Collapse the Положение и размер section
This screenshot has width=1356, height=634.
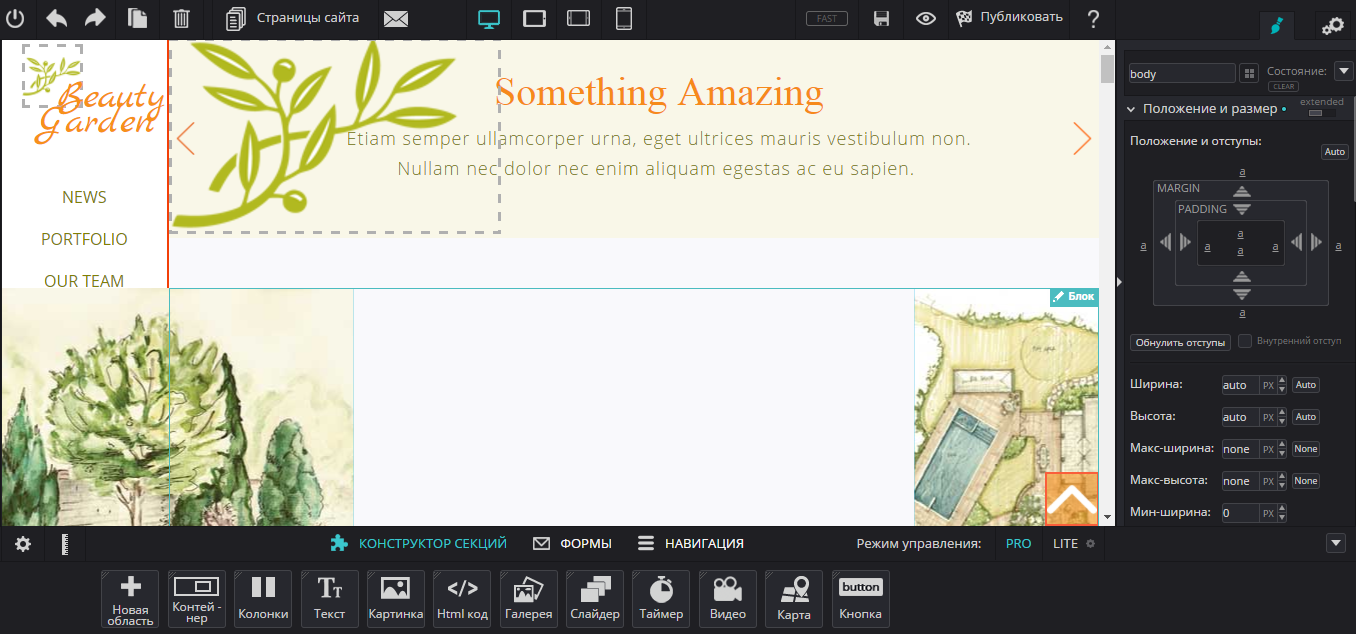(x=1131, y=109)
